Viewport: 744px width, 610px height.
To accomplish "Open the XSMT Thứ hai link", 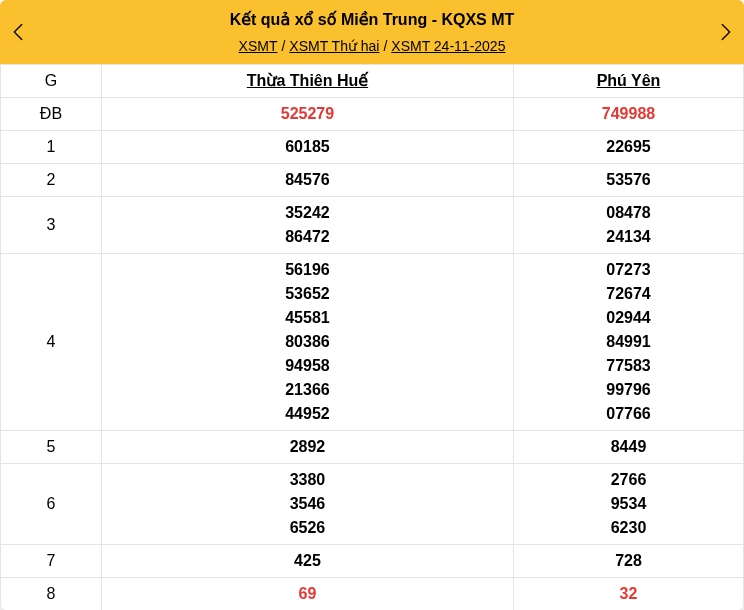I will 334,46.
